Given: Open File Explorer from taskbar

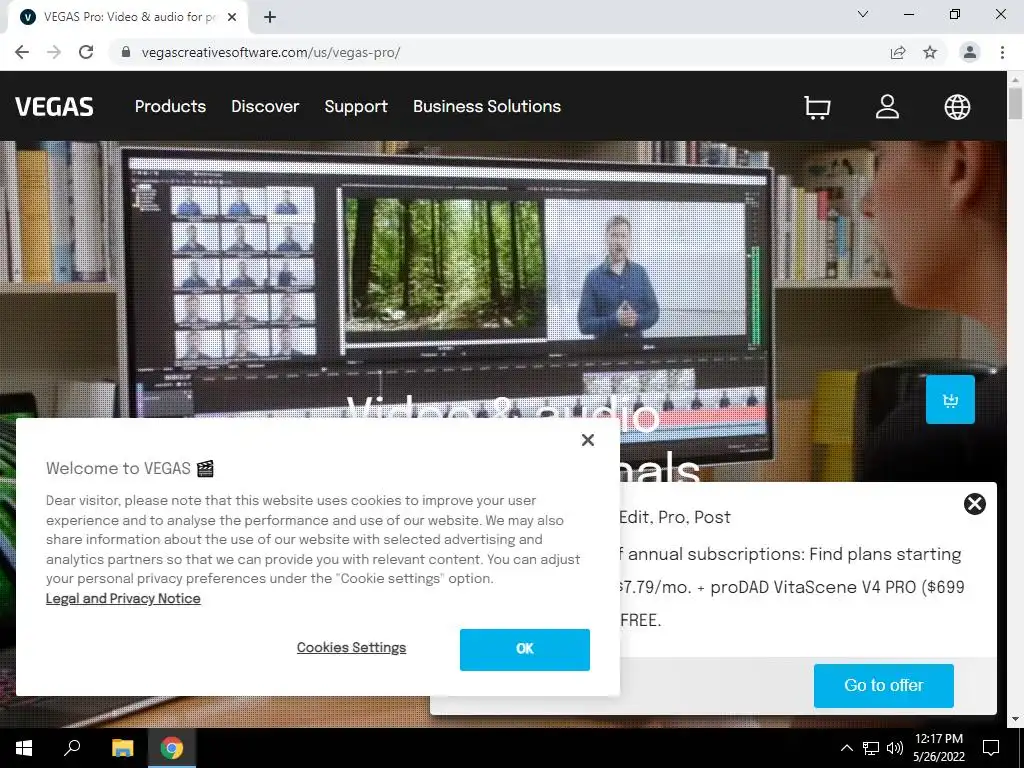Looking at the screenshot, I should coord(122,748).
